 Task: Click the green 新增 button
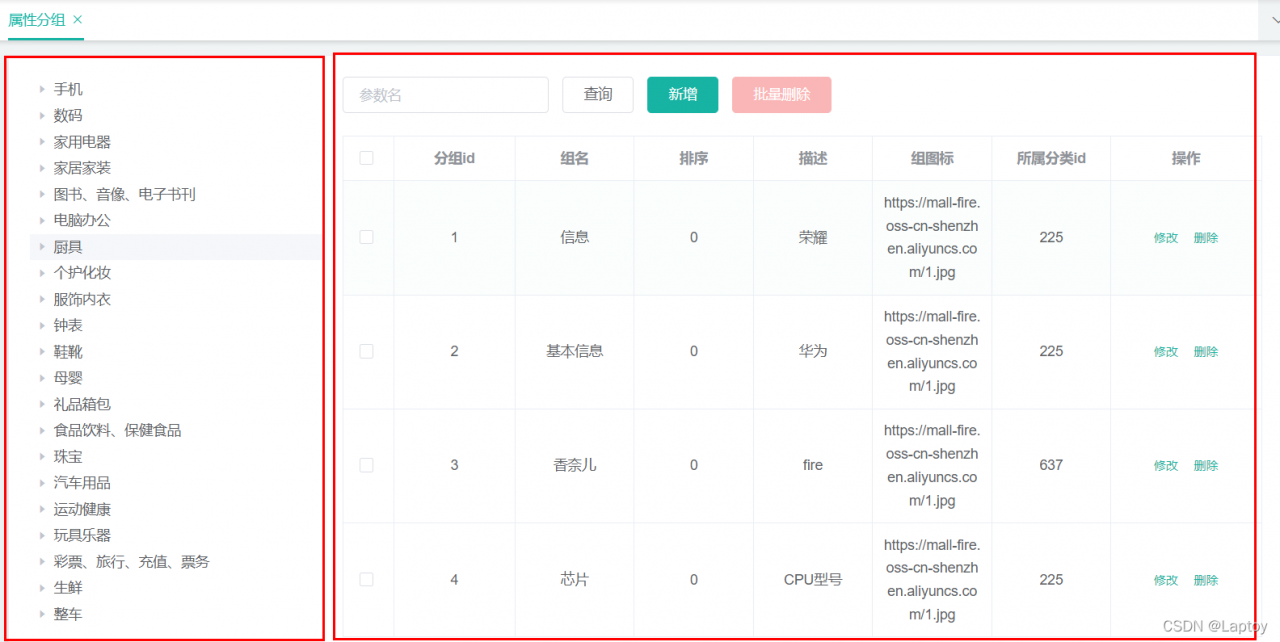coord(683,95)
